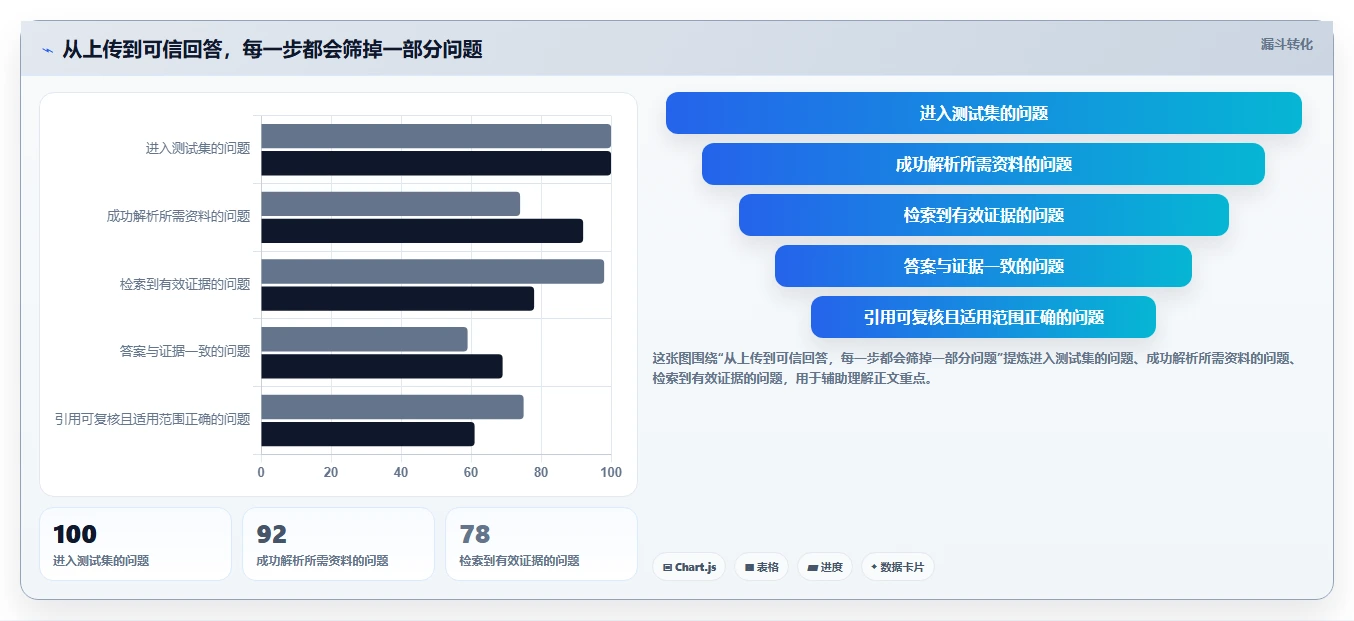The width and height of the screenshot is (1354, 621).
Task: Click the 表格 chip
Action: pyautogui.click(x=762, y=567)
